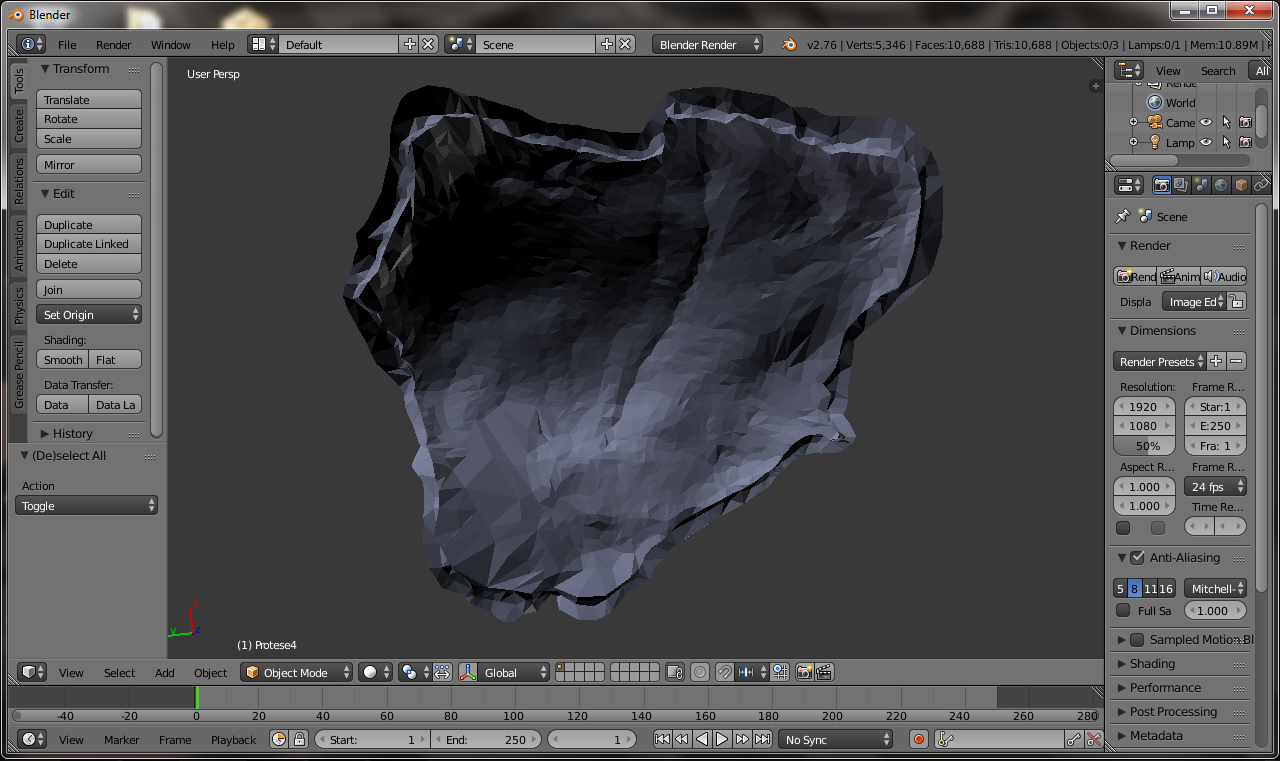Toggle the lock interface icon beside Image Editor
This screenshot has height=761, width=1280.
[x=1237, y=301]
